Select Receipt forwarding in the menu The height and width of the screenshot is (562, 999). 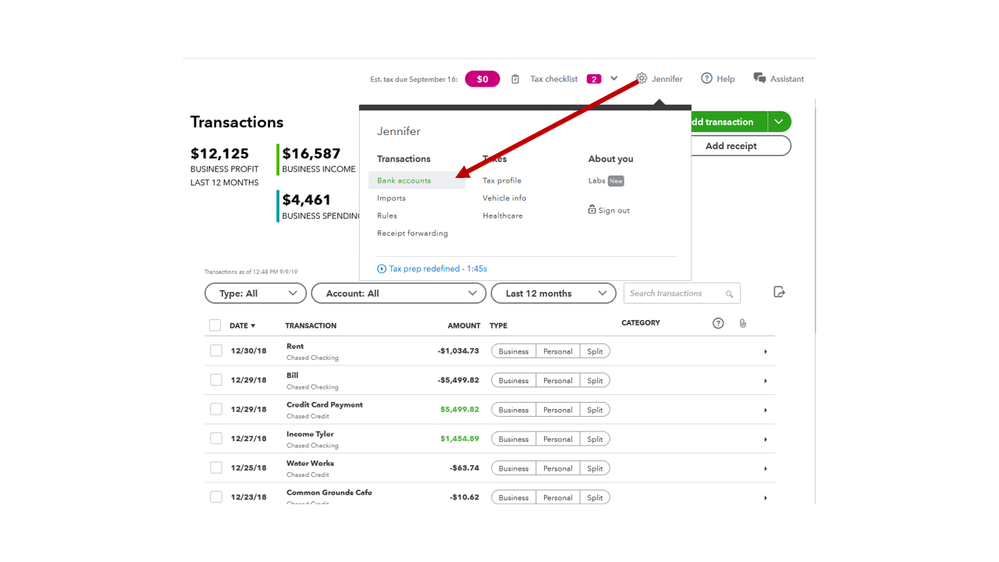click(412, 233)
